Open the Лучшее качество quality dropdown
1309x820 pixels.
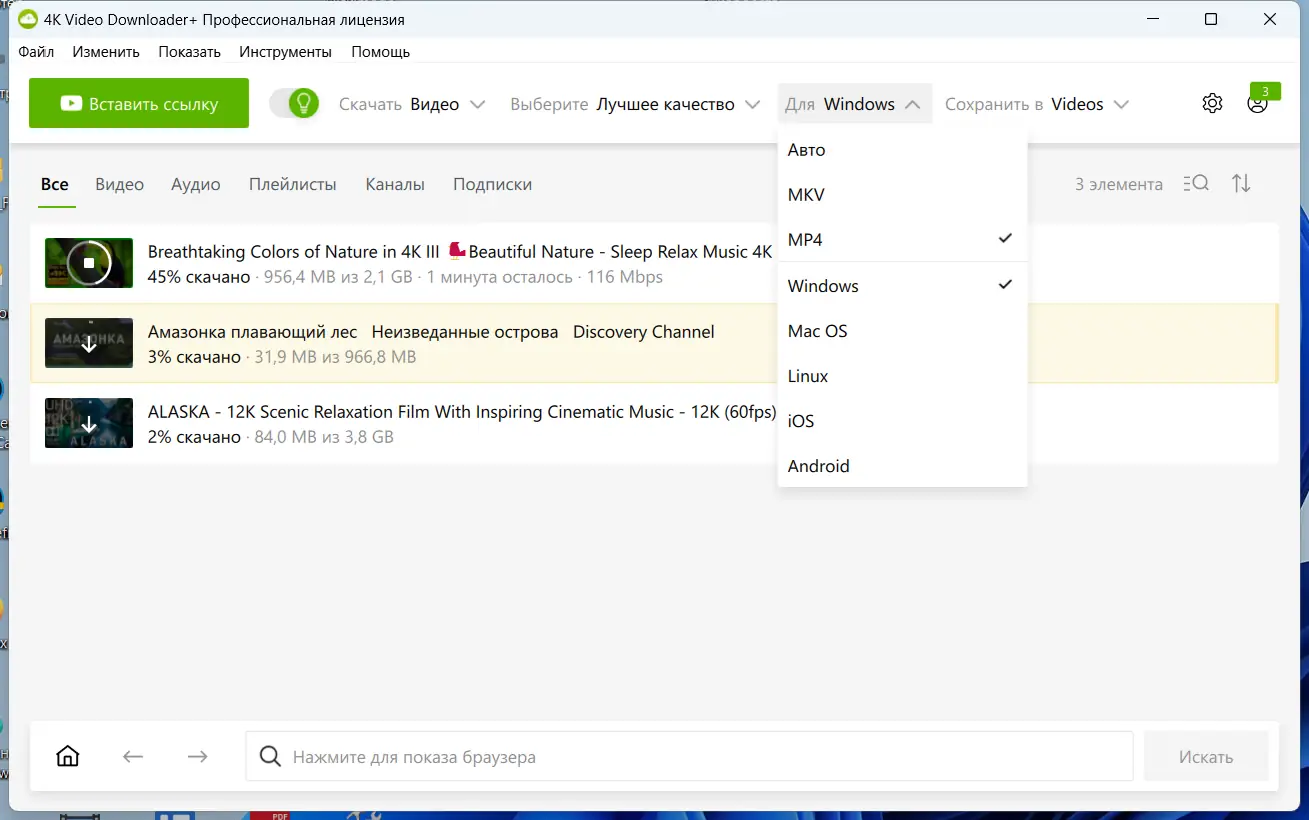tap(636, 104)
